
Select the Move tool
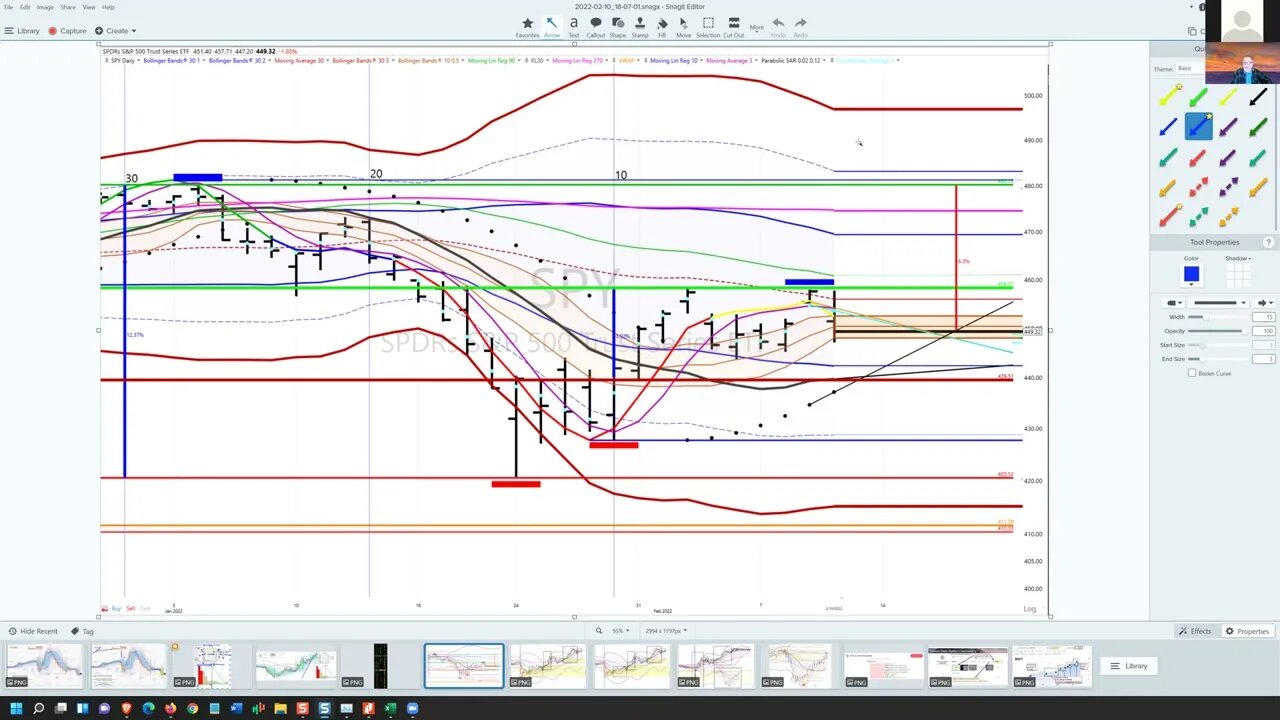pos(683,27)
